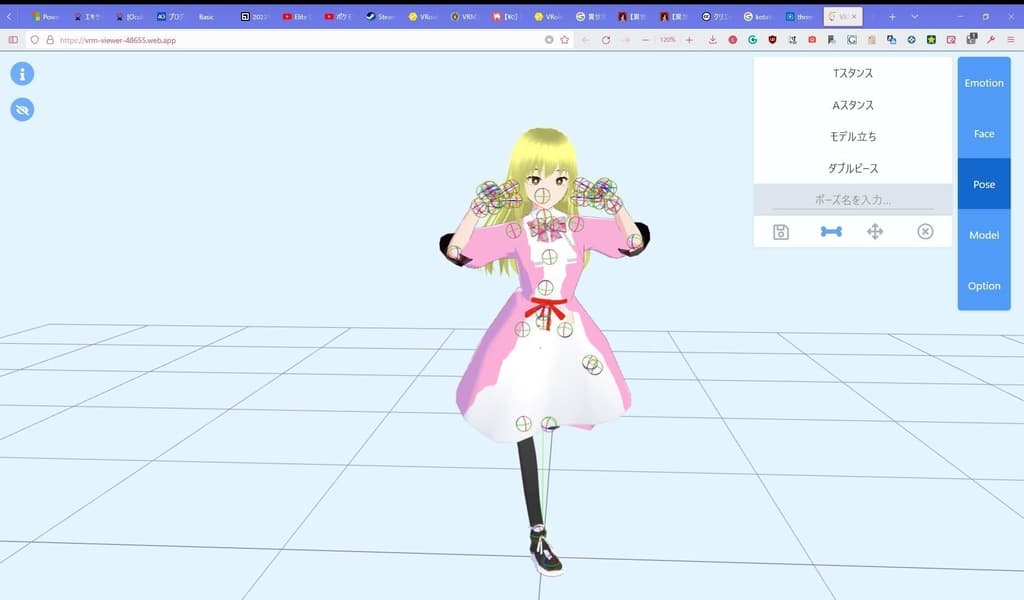The image size is (1024, 600).
Task: Select the spine gizmo above the red ribbon
Action: click(546, 287)
